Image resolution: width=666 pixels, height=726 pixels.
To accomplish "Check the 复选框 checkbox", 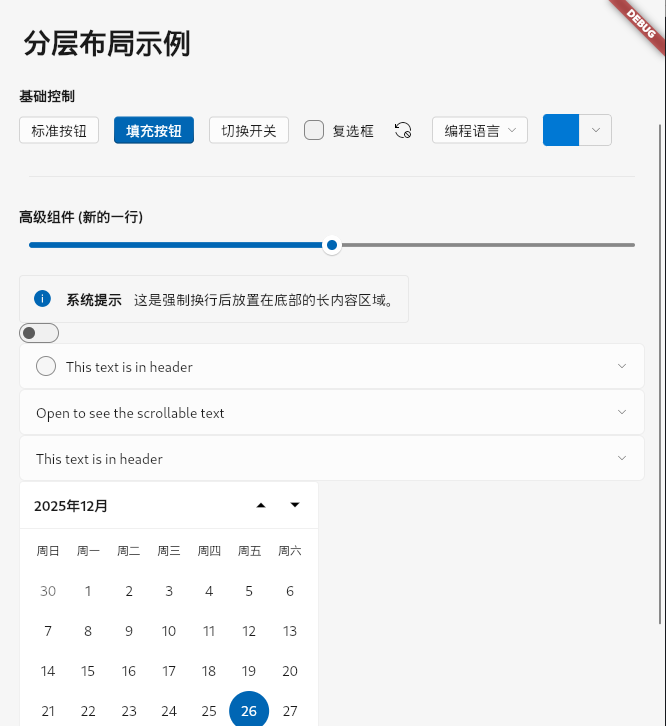I will [314, 130].
